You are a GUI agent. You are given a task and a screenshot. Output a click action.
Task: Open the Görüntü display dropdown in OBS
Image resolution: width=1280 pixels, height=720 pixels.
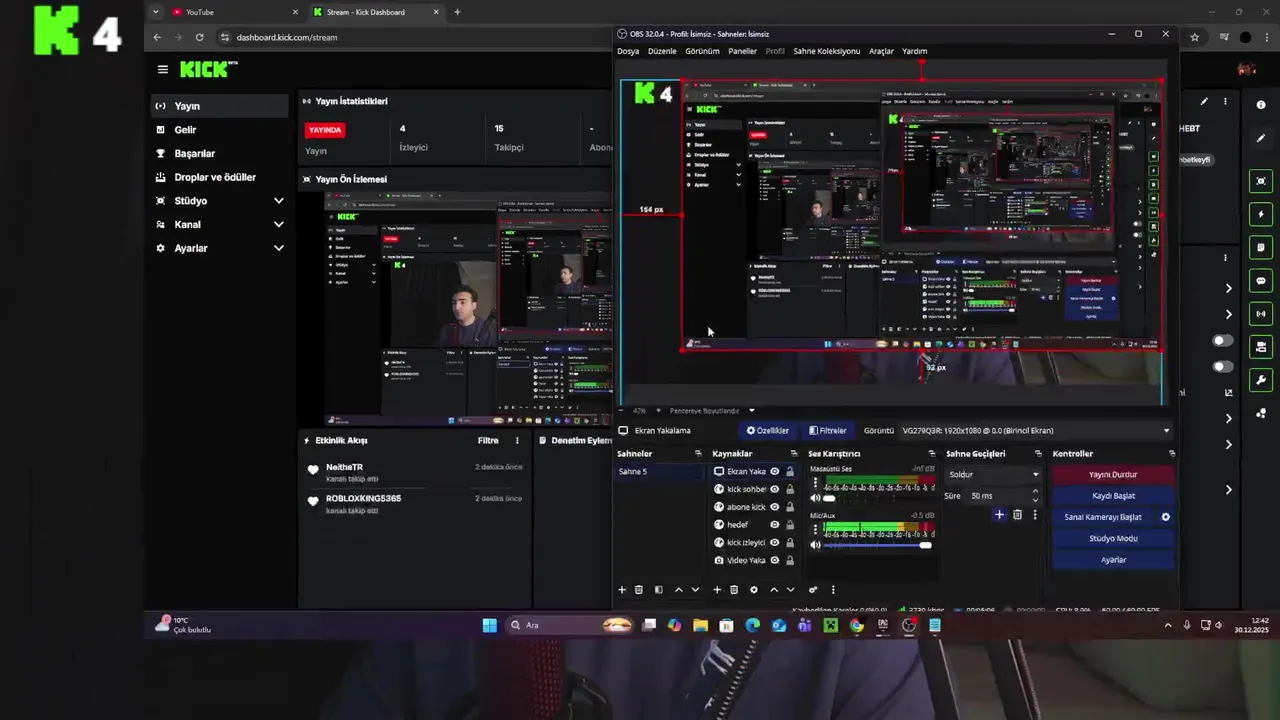click(1036, 431)
